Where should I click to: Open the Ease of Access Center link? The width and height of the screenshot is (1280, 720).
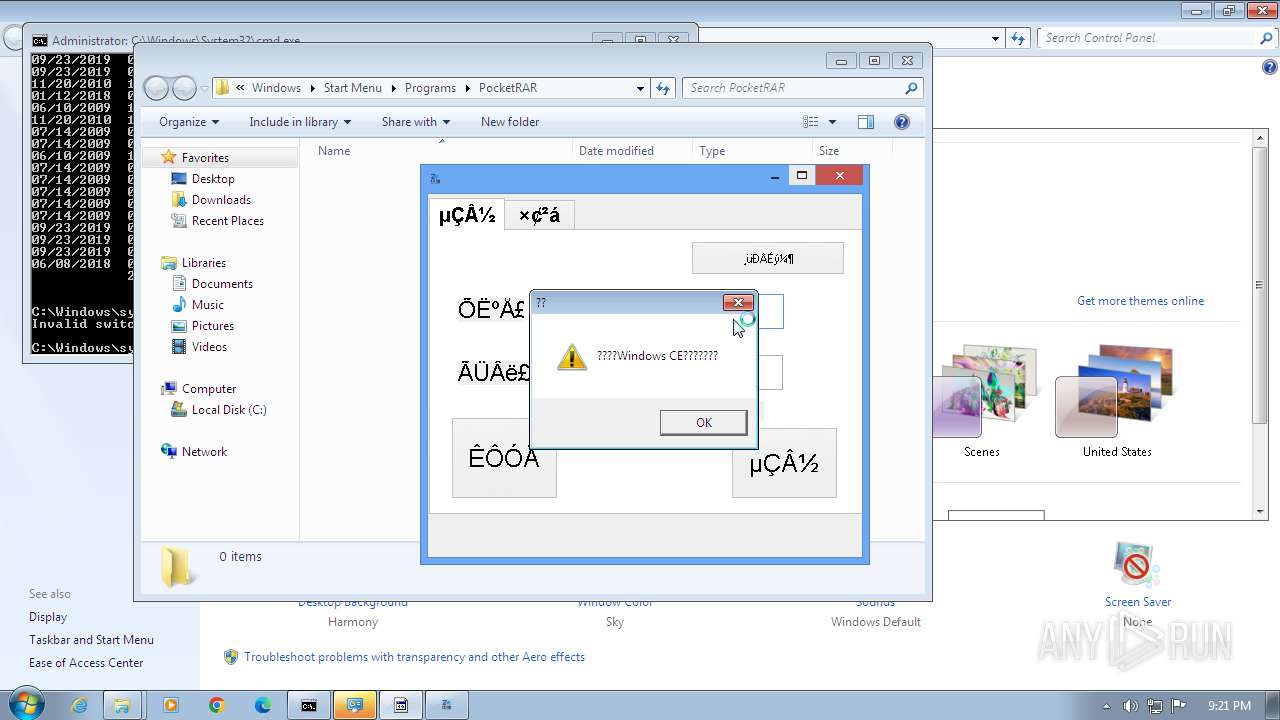pos(86,663)
